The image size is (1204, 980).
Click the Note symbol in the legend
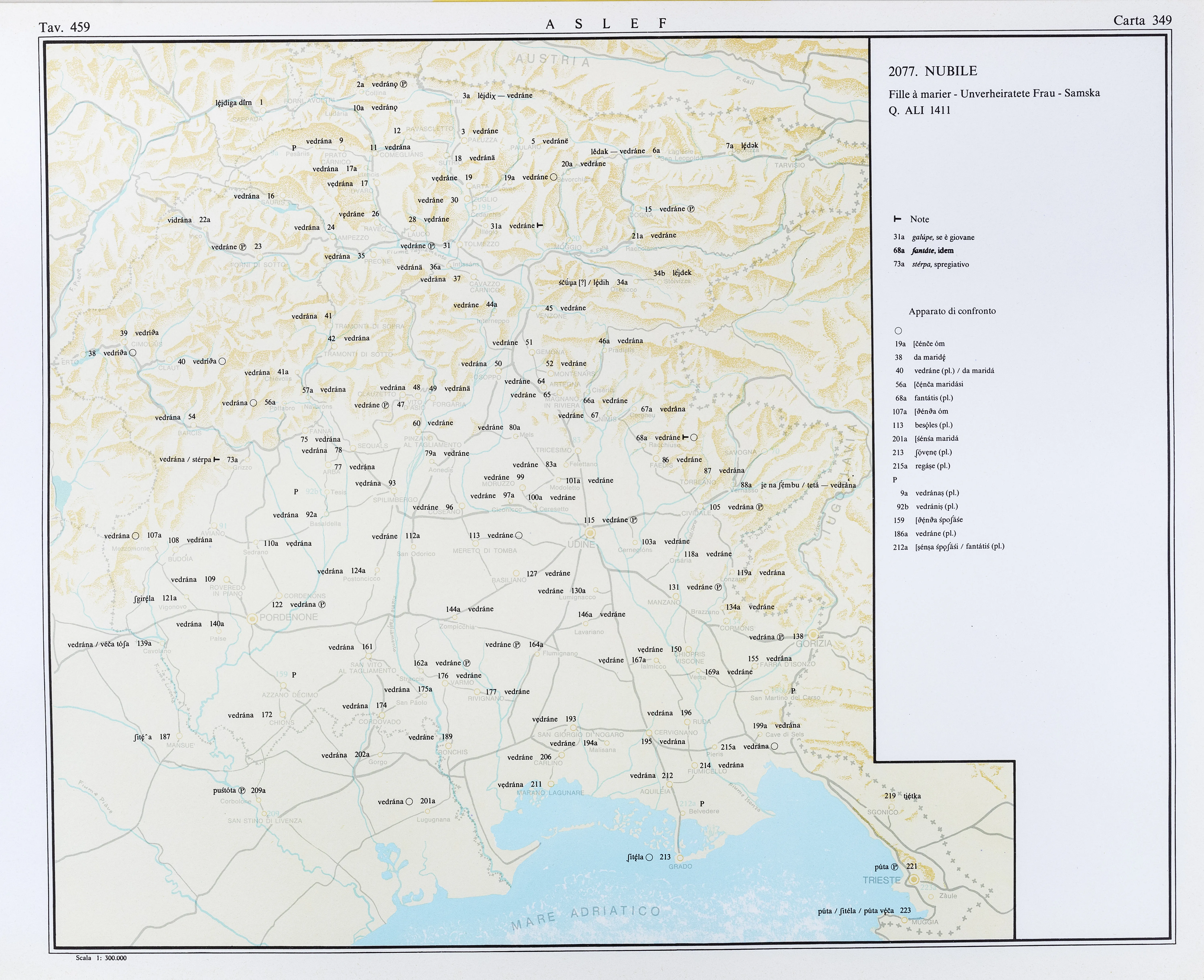[897, 219]
